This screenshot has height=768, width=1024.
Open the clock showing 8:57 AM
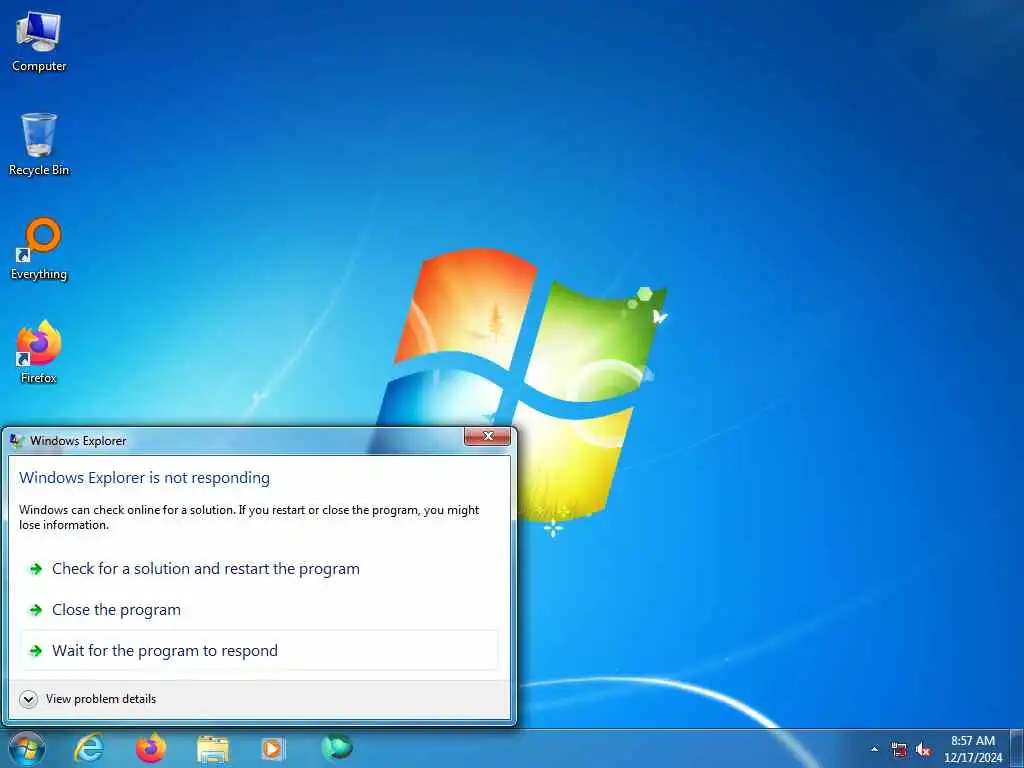(x=973, y=749)
